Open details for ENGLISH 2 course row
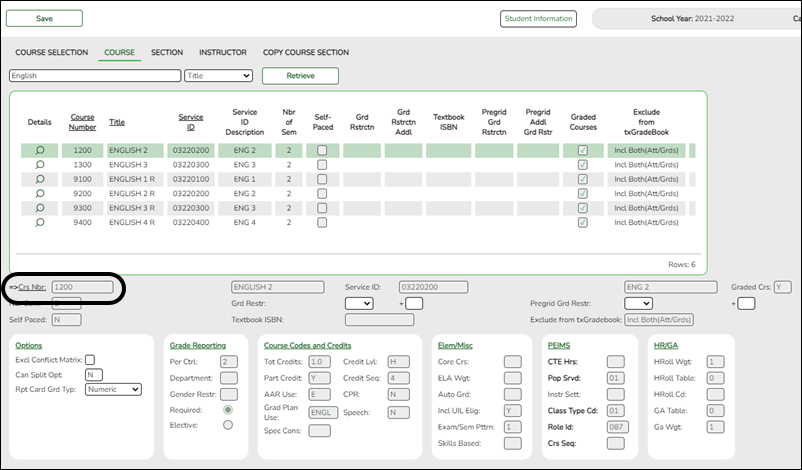The image size is (802, 470). [40, 150]
